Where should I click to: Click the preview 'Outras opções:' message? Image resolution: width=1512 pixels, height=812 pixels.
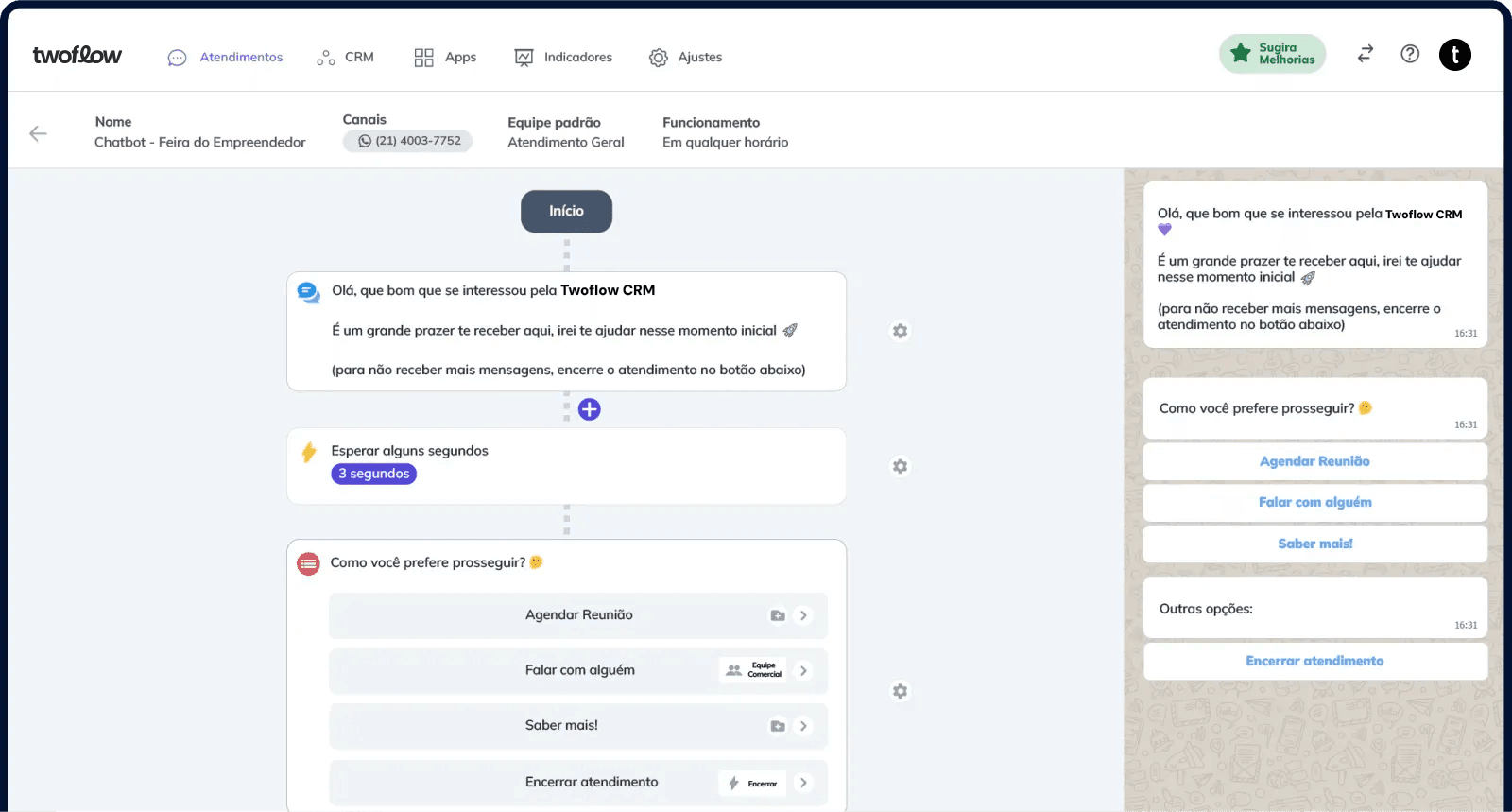pos(1314,608)
